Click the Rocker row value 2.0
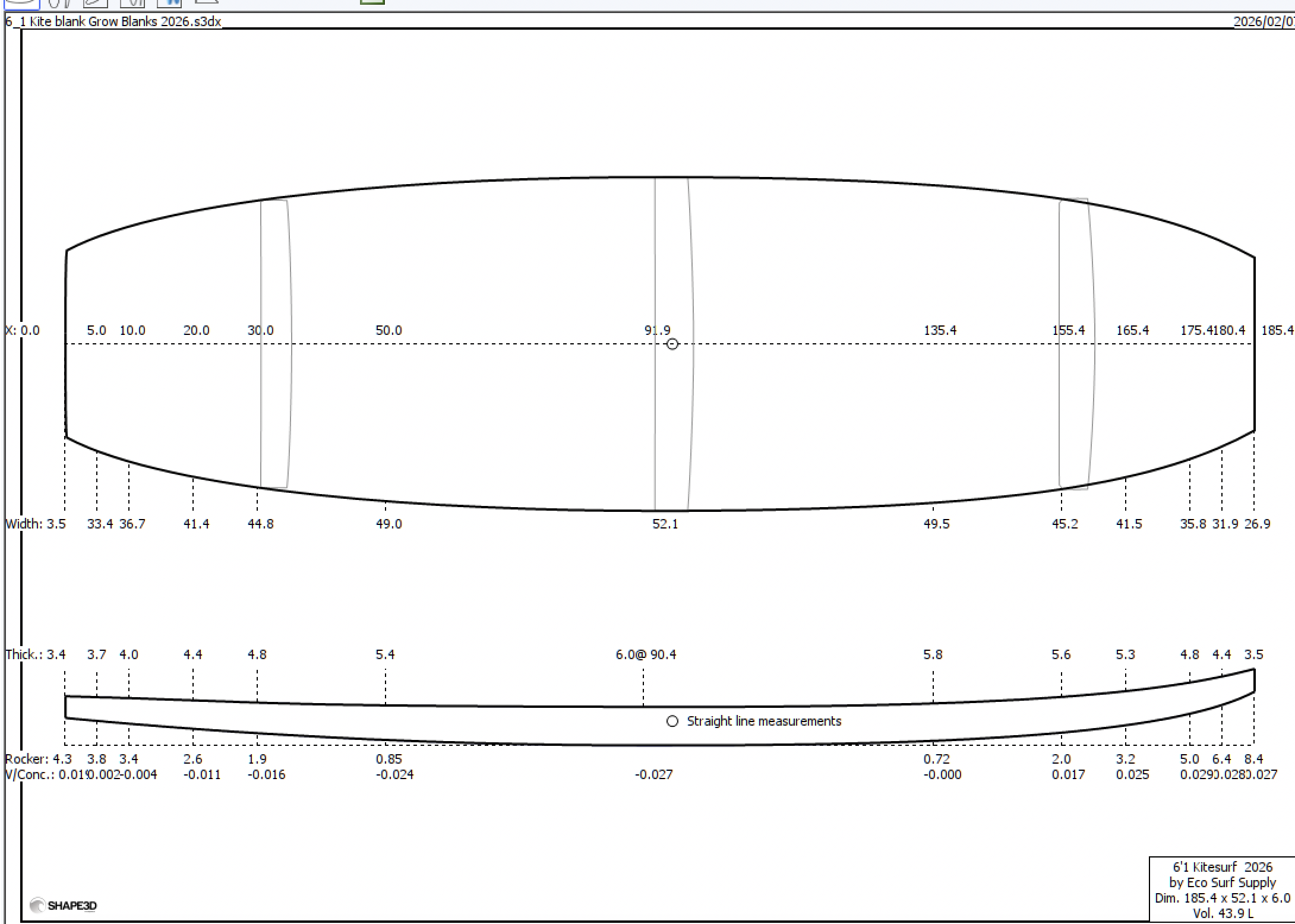 1061,759
